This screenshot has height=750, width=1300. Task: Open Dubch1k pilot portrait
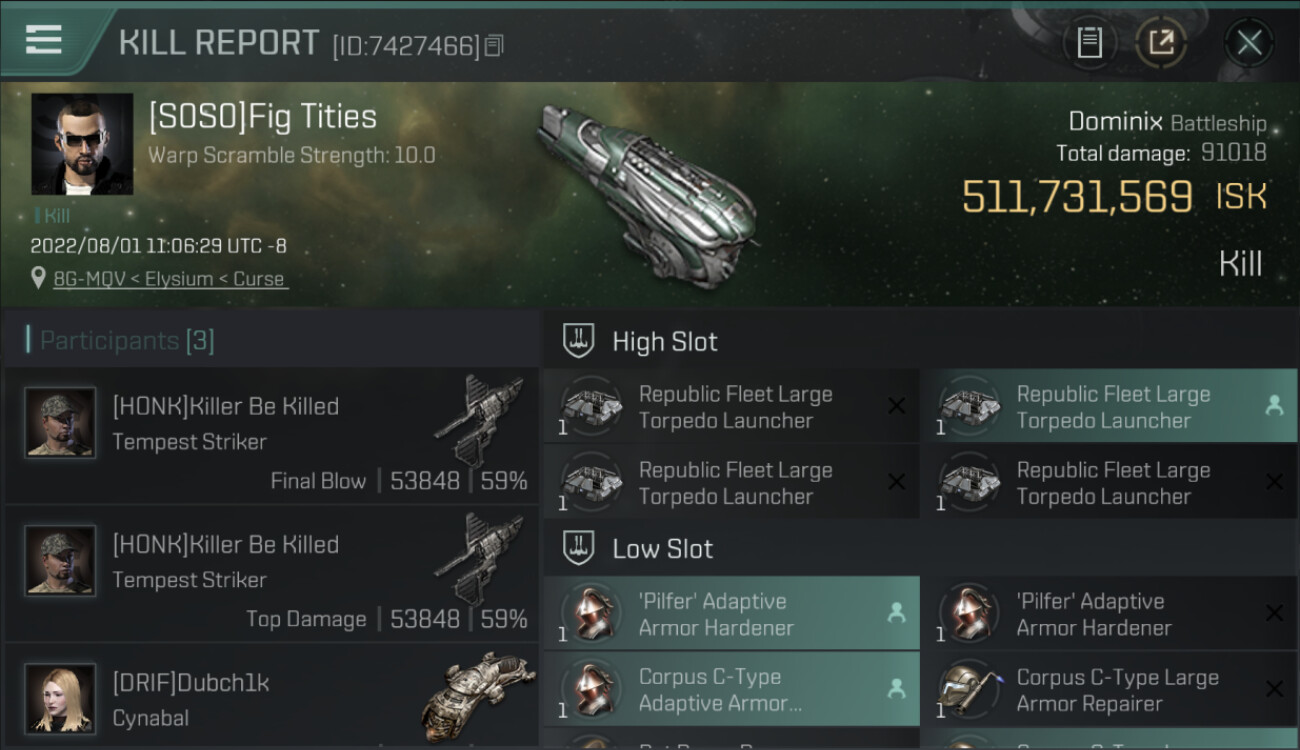[60, 697]
